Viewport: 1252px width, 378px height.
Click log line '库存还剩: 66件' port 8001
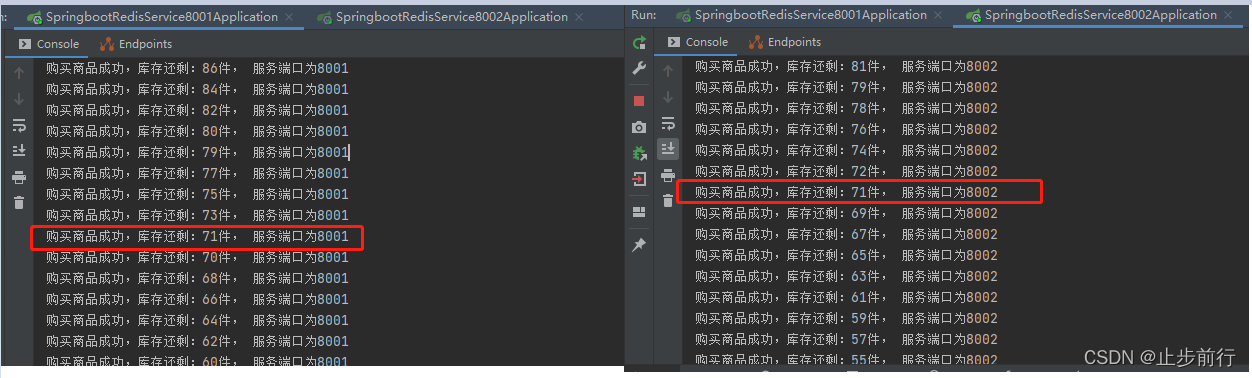[197, 299]
